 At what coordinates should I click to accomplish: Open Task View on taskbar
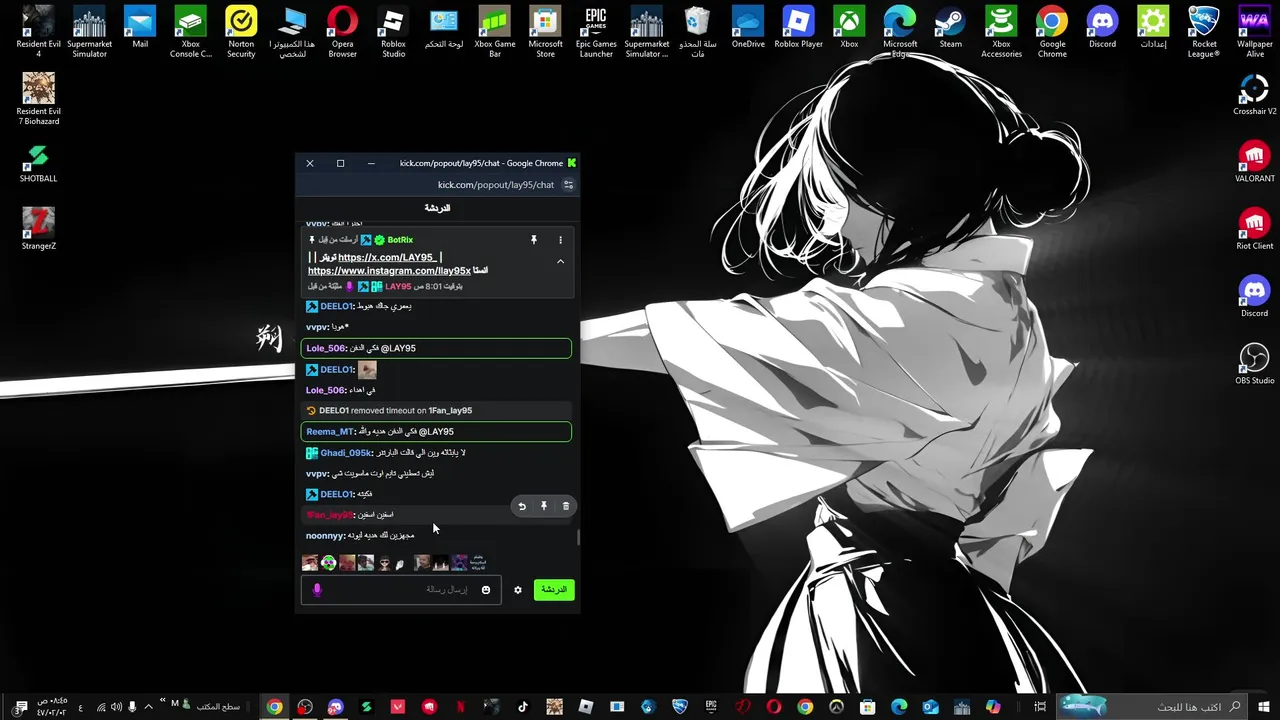tap(1040, 707)
